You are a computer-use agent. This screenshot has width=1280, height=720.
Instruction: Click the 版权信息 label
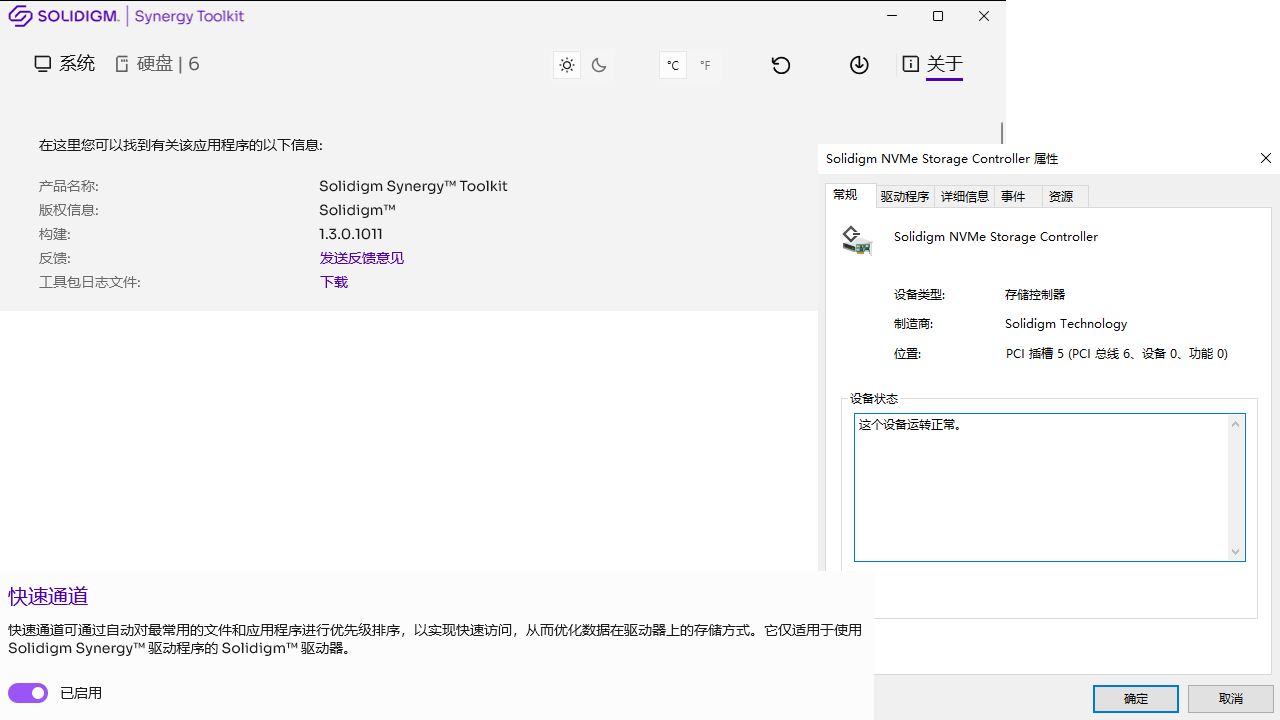tap(69, 210)
